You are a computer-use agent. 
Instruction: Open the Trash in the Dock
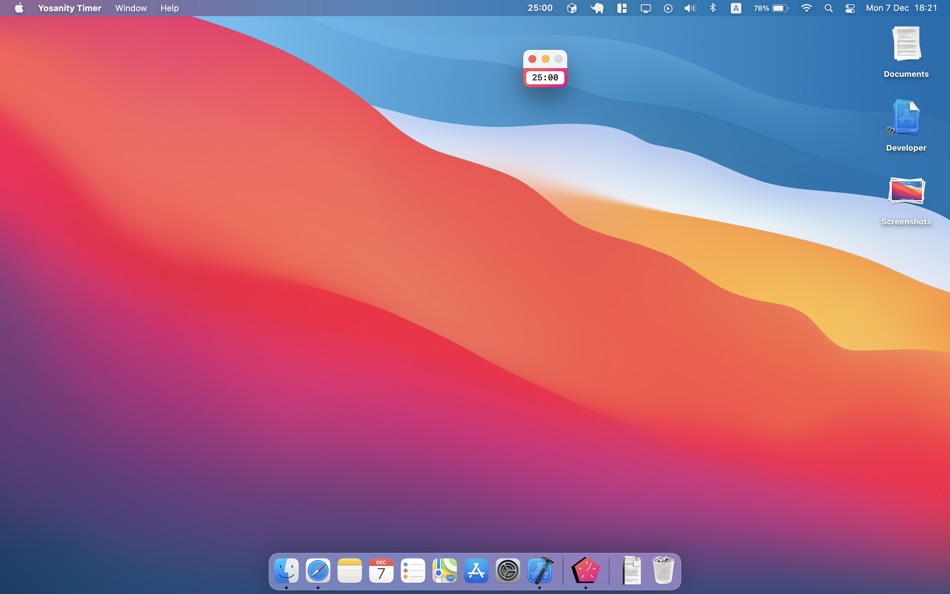(663, 570)
